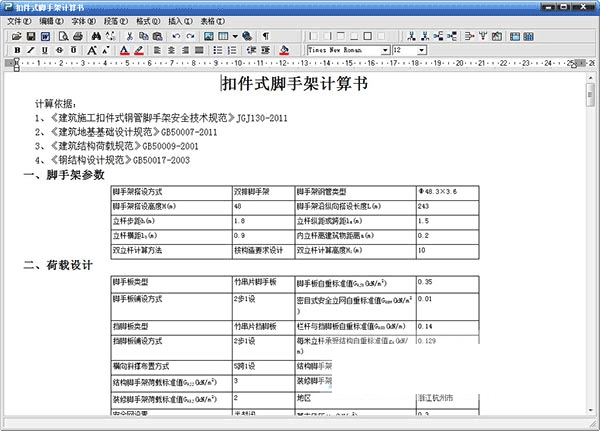Open Find using the binoculars icon
The image size is (600, 431).
tap(95, 36)
